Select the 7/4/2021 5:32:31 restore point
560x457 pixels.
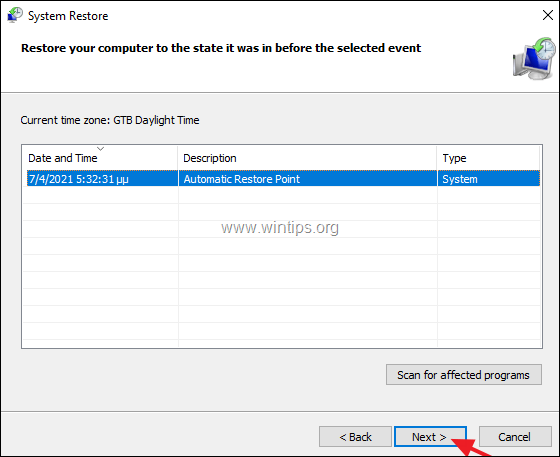tap(283, 179)
